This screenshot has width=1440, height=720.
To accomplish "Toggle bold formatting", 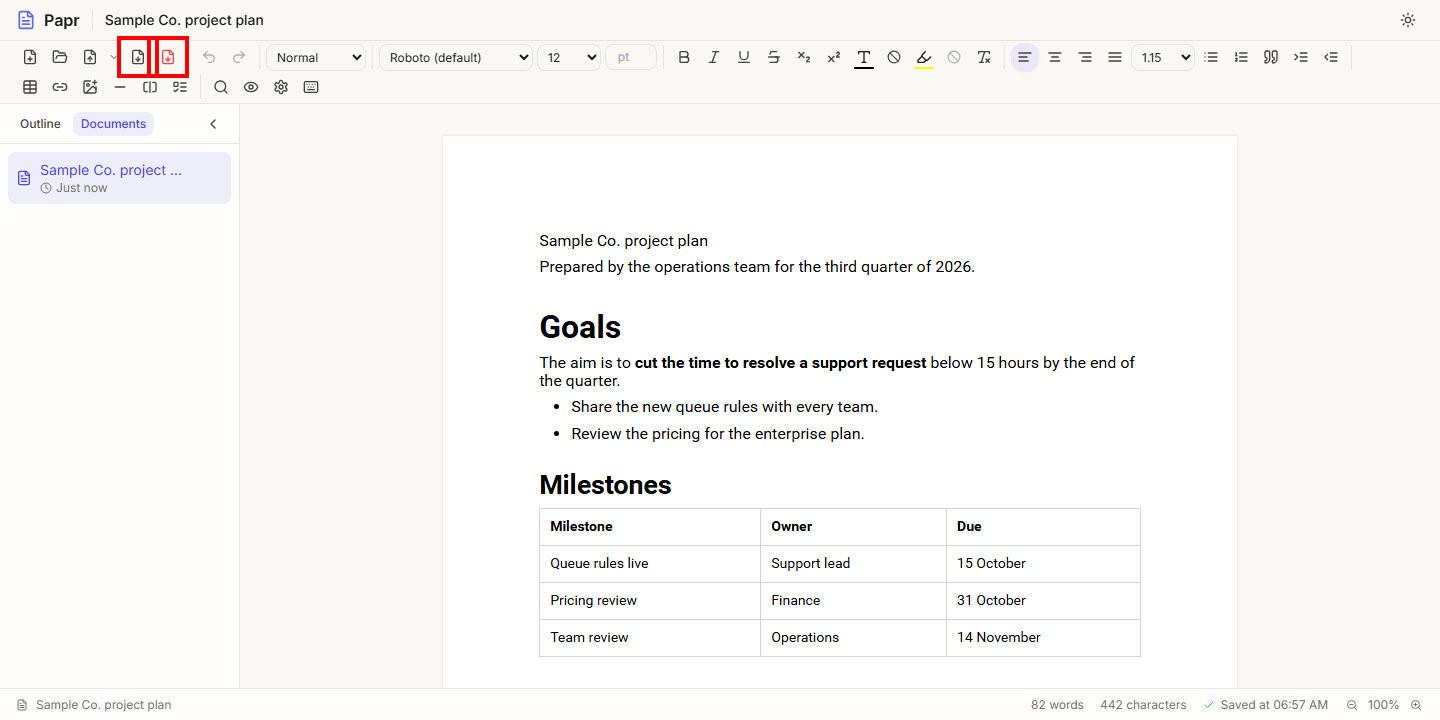I will click(684, 57).
